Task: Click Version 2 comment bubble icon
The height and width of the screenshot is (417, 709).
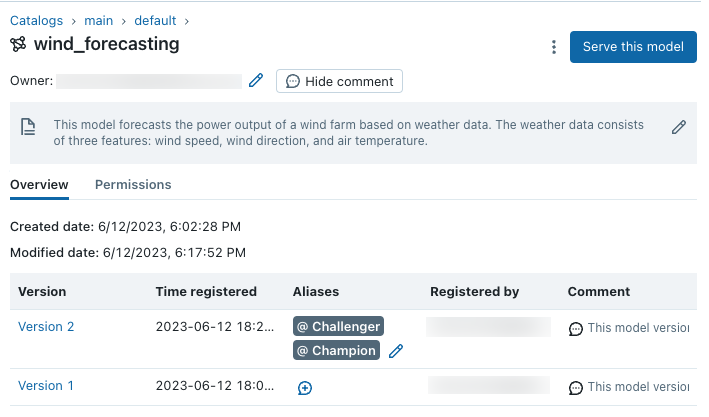Action: [576, 328]
